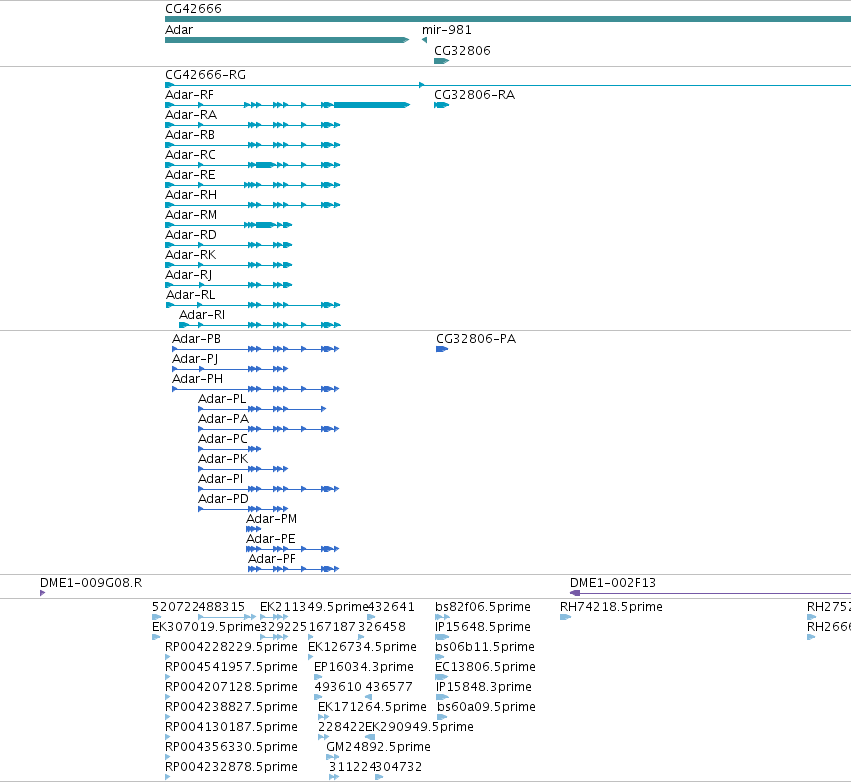Click the RP004238827.5prime EST label

[231, 707]
